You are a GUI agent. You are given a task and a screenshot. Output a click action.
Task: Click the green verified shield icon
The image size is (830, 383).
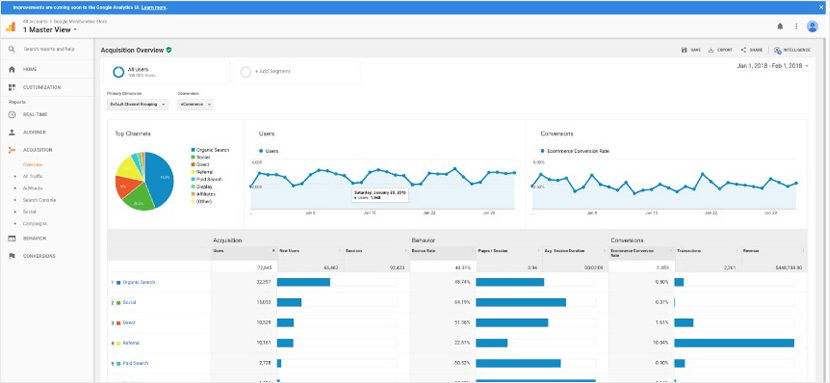coord(169,50)
